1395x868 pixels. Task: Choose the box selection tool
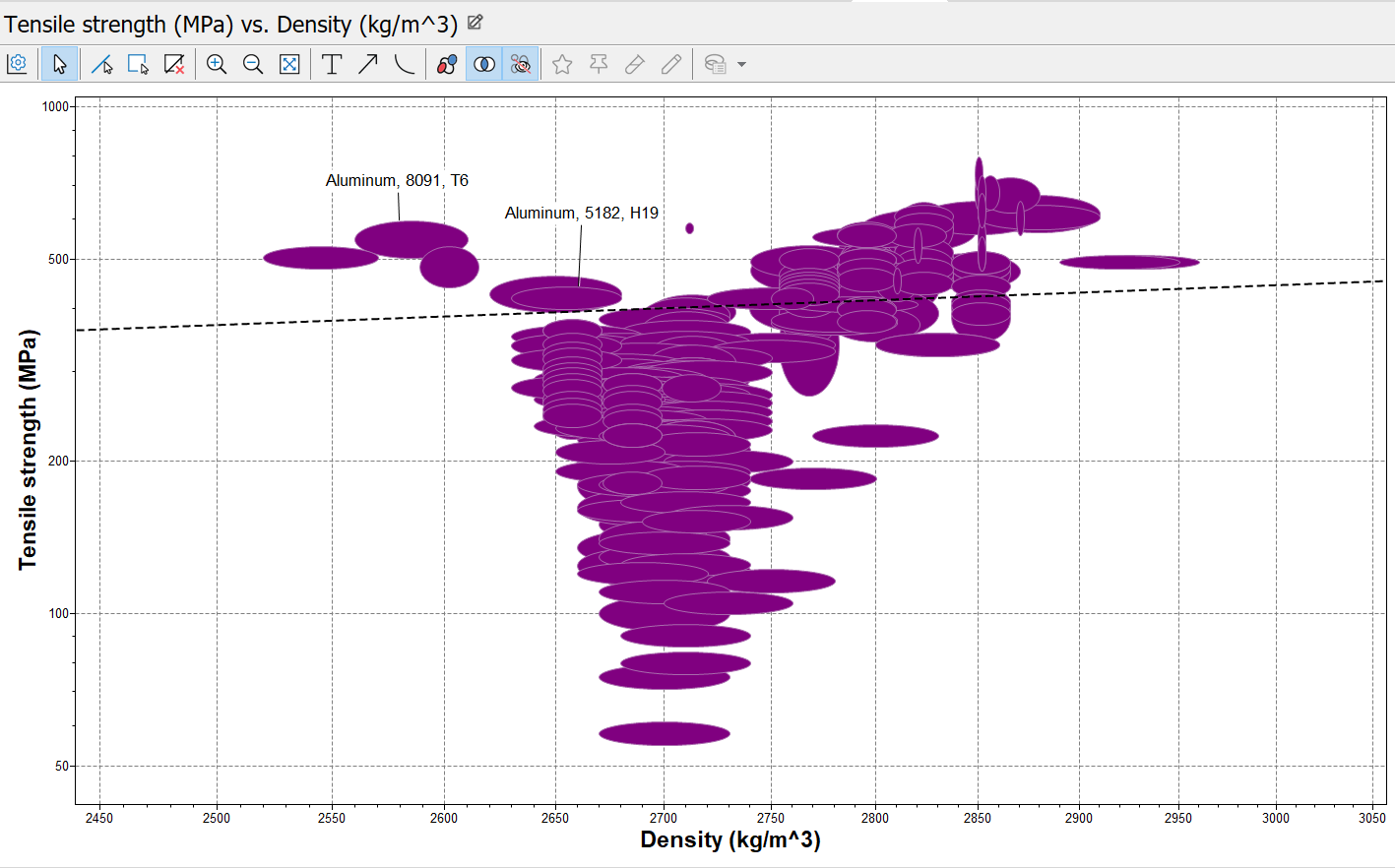138,64
